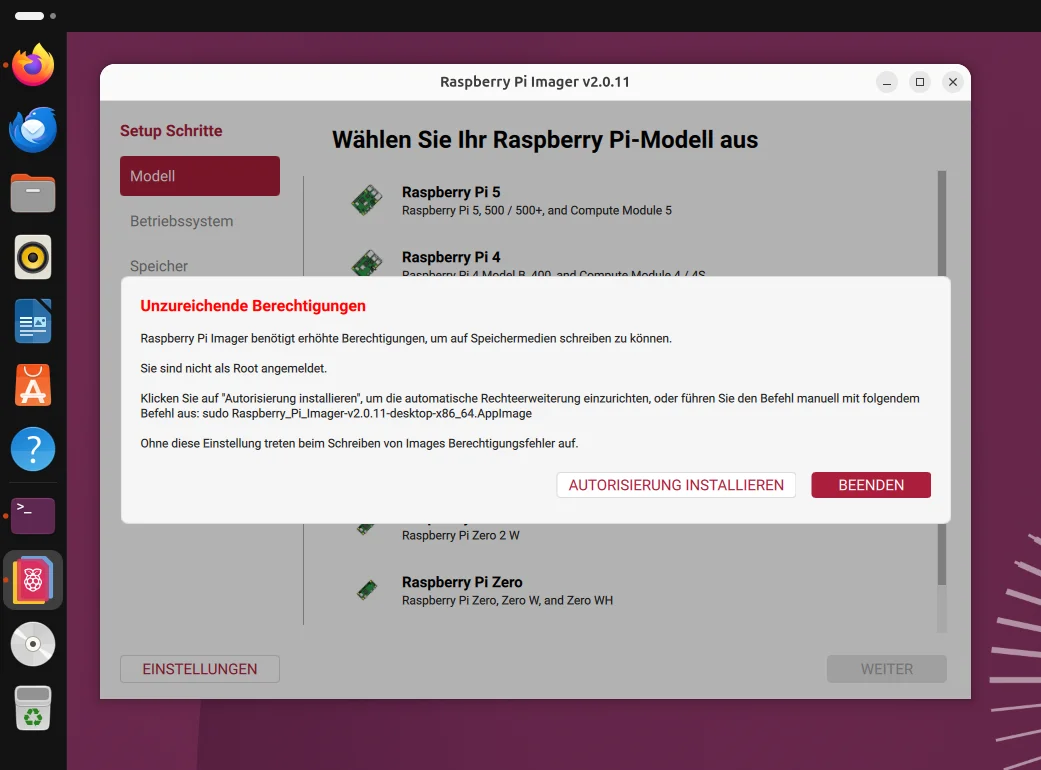The width and height of the screenshot is (1041, 770).
Task: Launch LibreOffice Writer from the dock
Action: click(x=33, y=321)
